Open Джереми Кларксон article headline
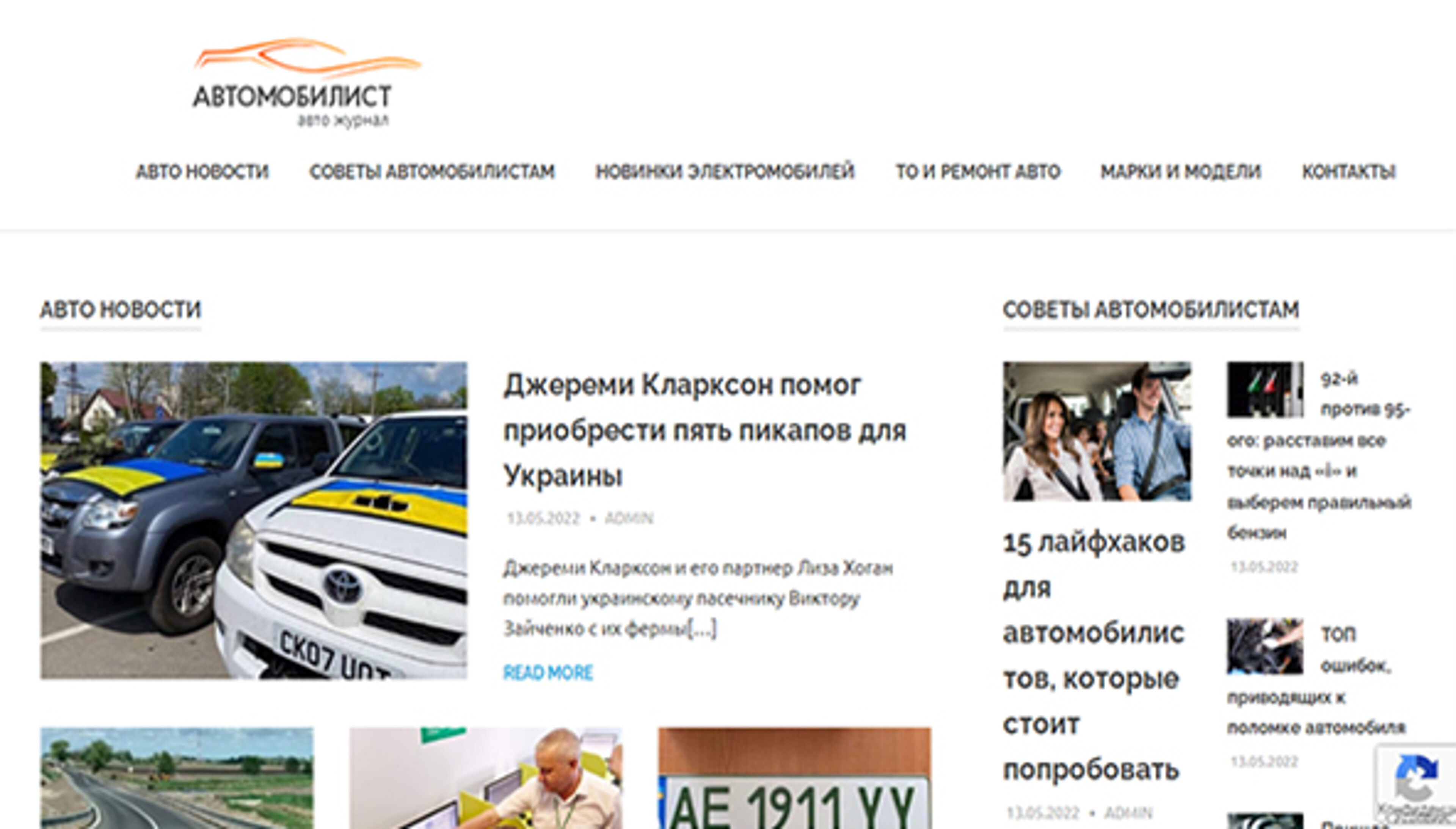 click(x=704, y=430)
